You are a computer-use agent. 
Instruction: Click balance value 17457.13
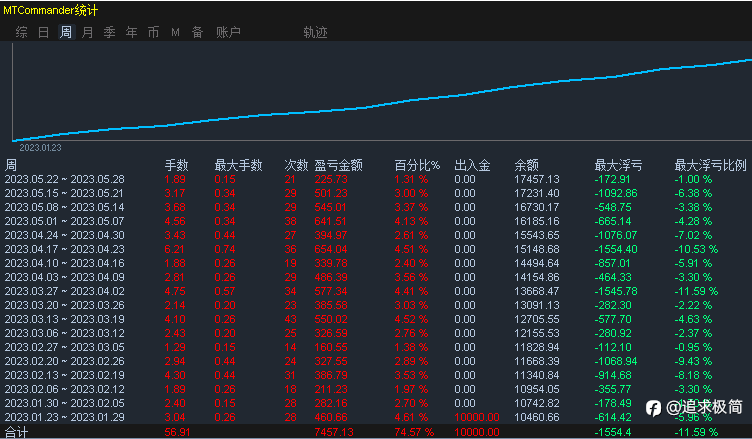(x=537, y=179)
